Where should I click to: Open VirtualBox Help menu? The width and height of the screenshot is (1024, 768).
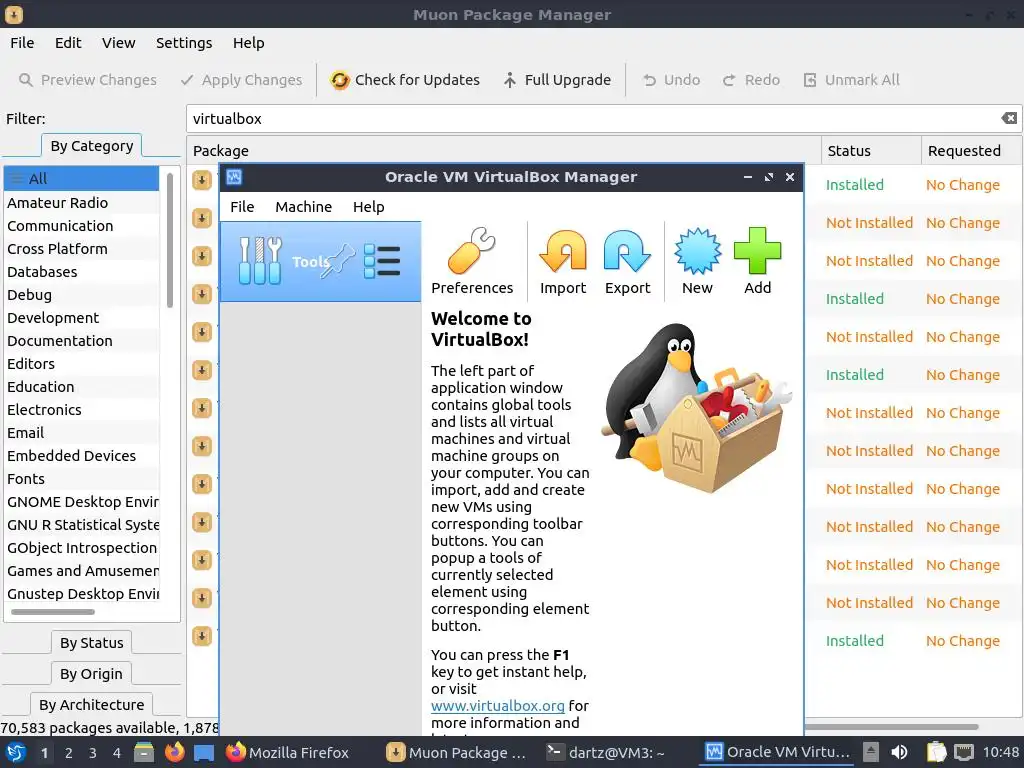click(368, 207)
